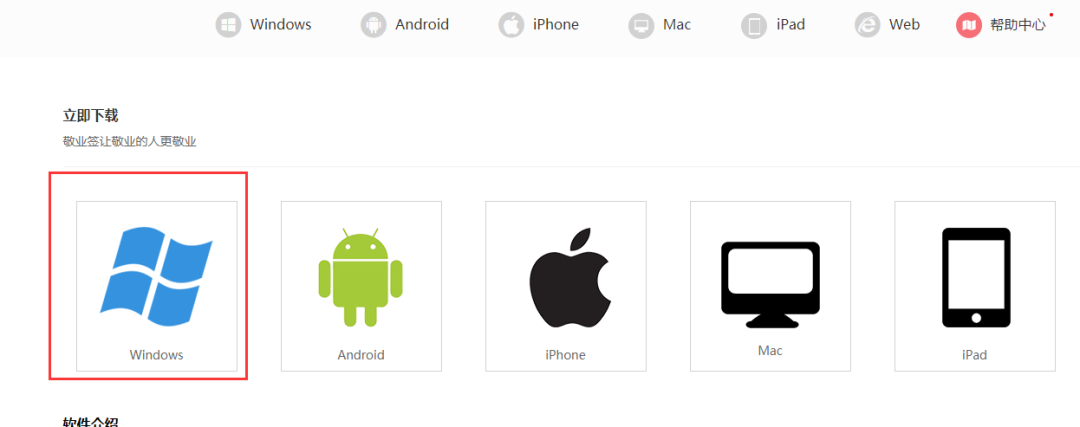Image resolution: width=1080 pixels, height=427 pixels.
Task: Click the Android label under the download tile
Action: (x=361, y=355)
